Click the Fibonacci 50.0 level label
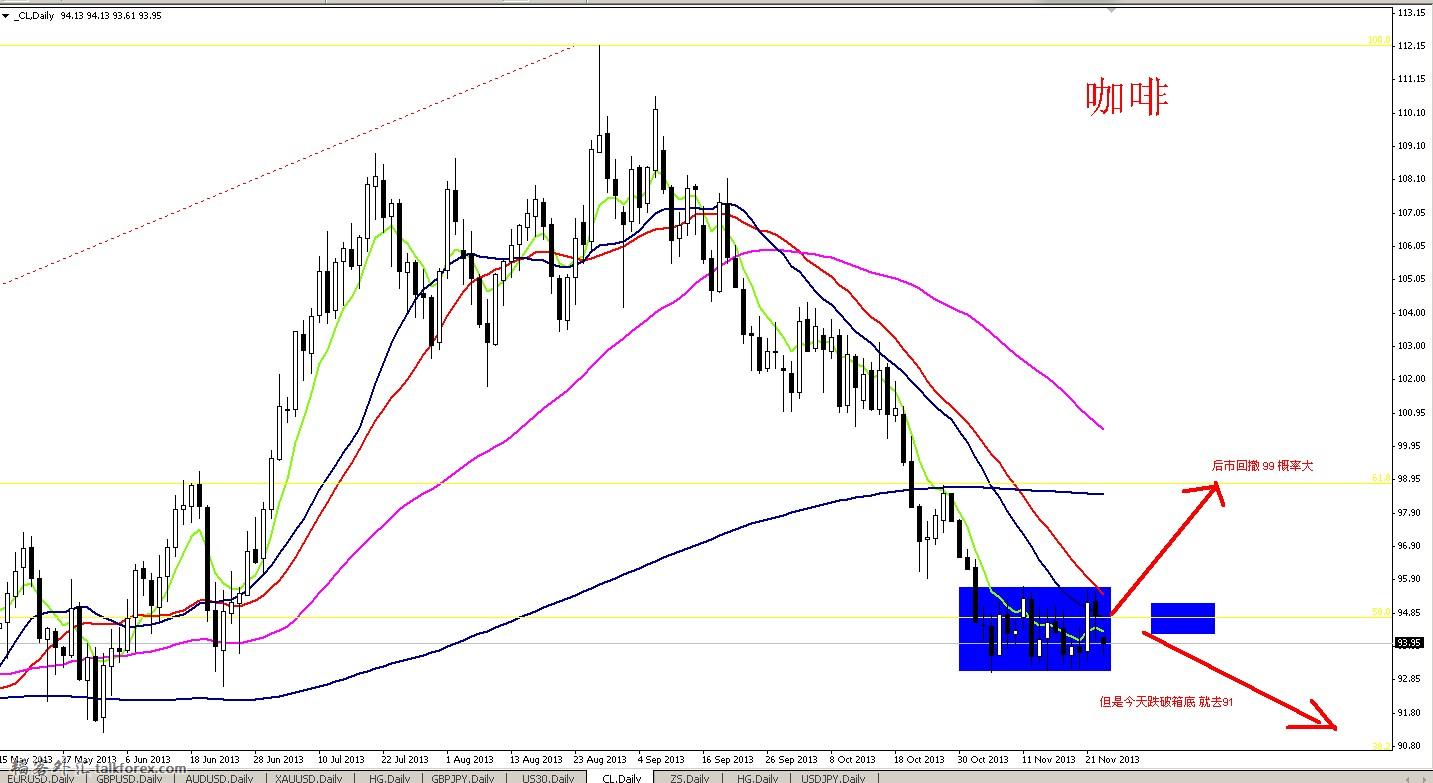 coord(1381,612)
